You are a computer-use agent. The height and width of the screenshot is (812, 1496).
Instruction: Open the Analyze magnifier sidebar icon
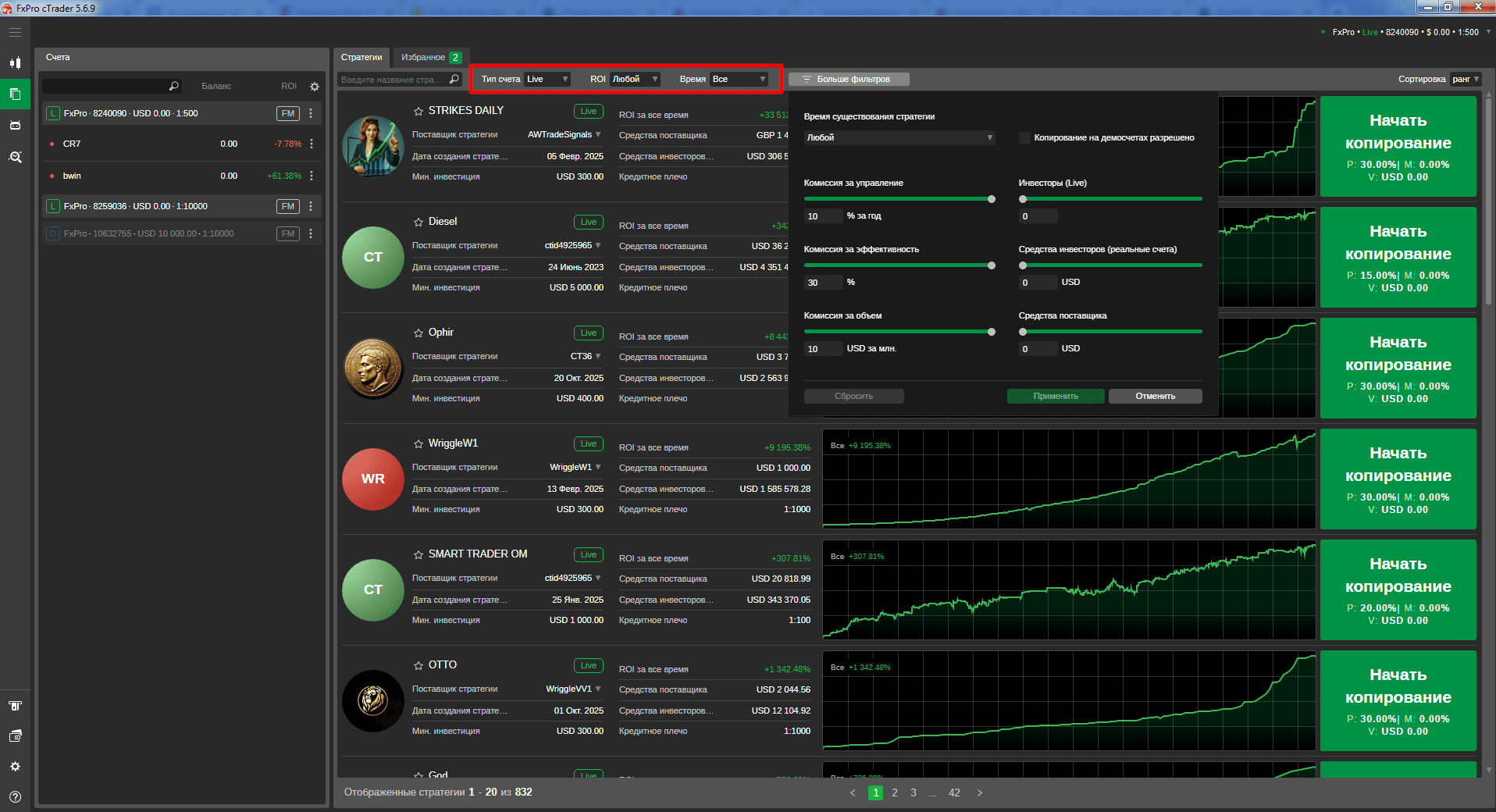point(15,157)
